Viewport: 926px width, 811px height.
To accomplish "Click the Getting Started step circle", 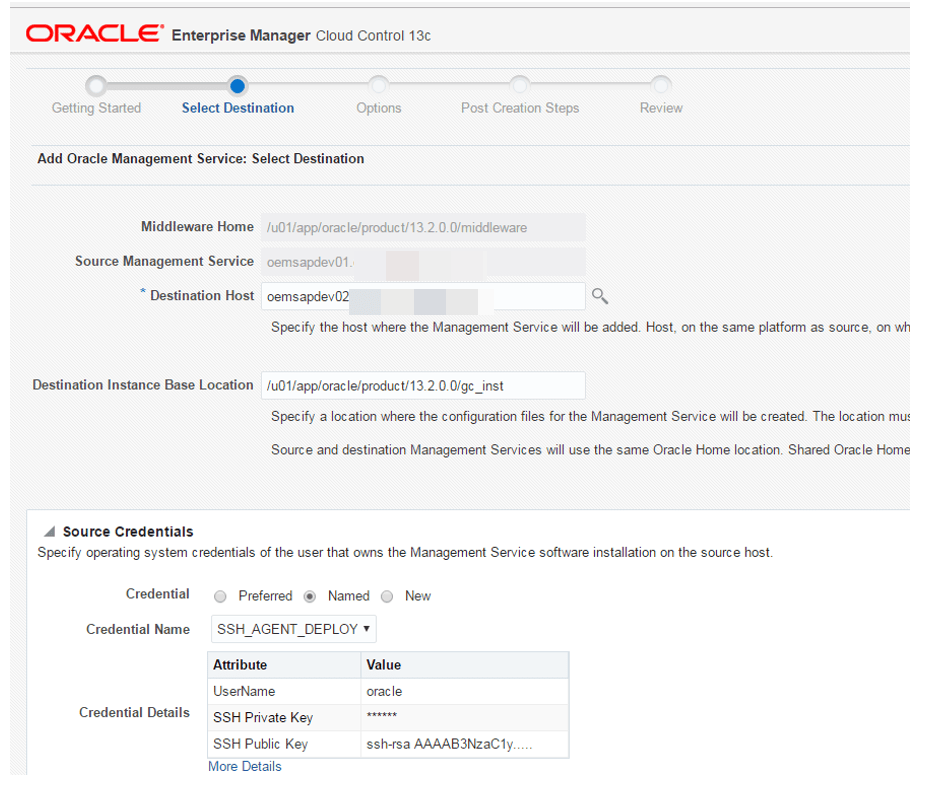I will click(96, 86).
